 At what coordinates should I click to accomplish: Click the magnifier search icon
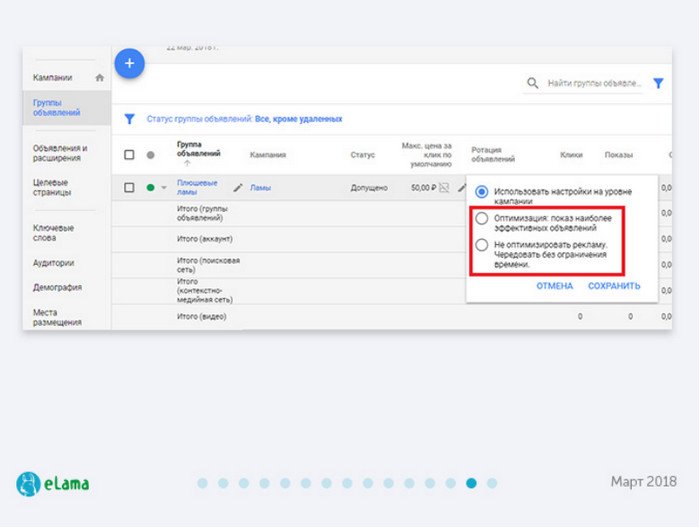coord(532,84)
